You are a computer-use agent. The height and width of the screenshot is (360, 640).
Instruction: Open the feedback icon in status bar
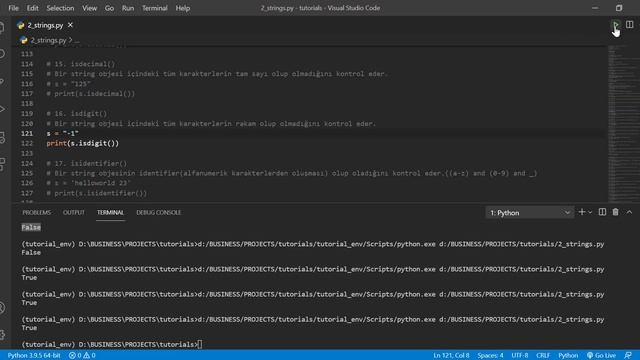click(x=628, y=355)
